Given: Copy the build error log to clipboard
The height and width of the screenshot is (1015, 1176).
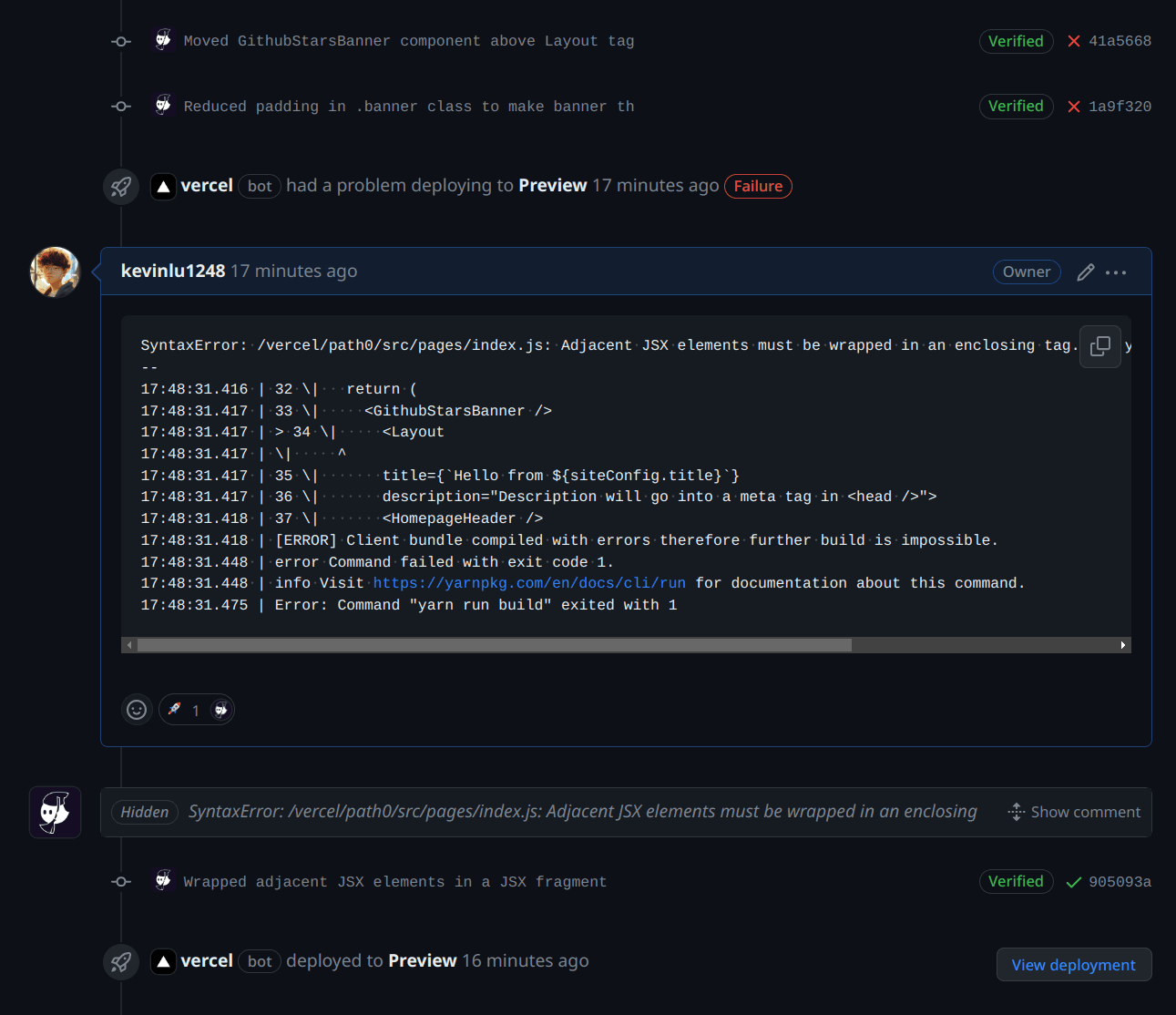Looking at the screenshot, I should [x=1099, y=346].
